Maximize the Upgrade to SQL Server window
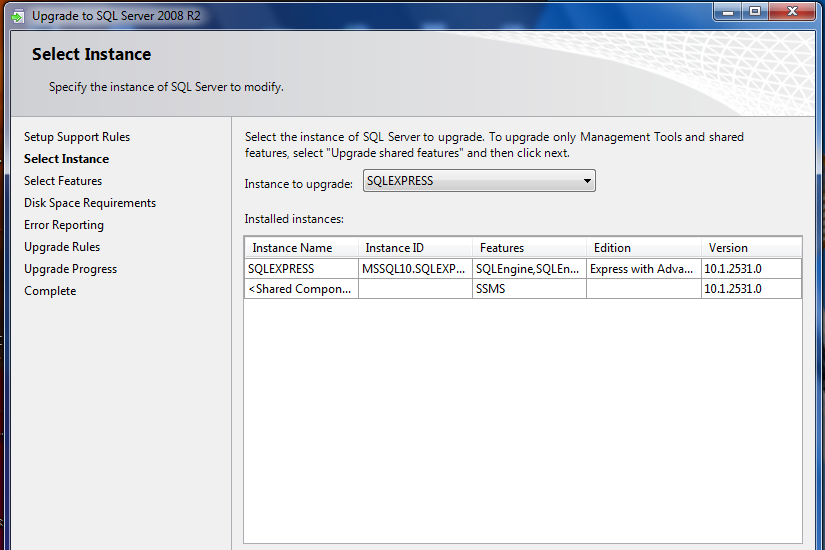 coord(755,12)
